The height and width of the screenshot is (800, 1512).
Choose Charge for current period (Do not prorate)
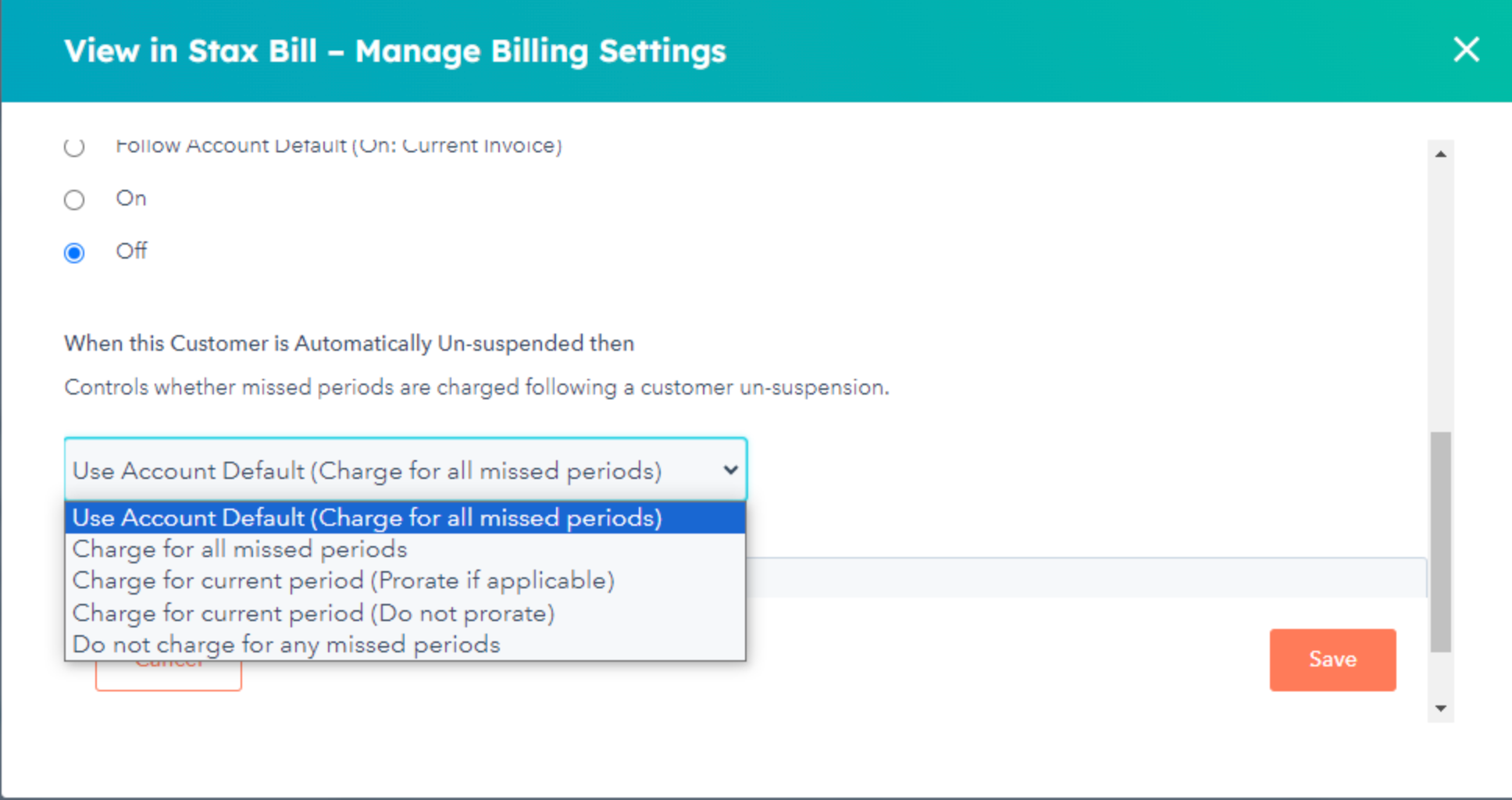tap(405, 613)
